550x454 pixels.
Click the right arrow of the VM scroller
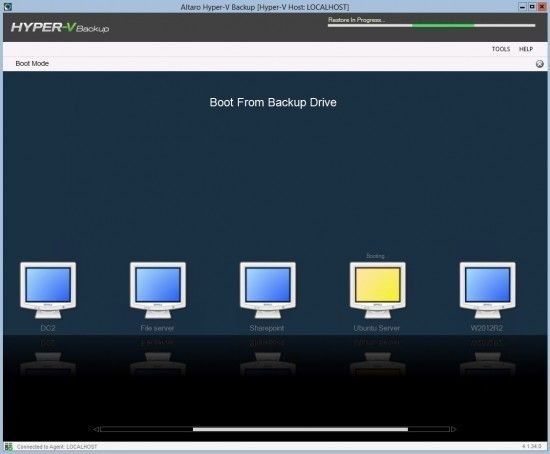(454, 429)
